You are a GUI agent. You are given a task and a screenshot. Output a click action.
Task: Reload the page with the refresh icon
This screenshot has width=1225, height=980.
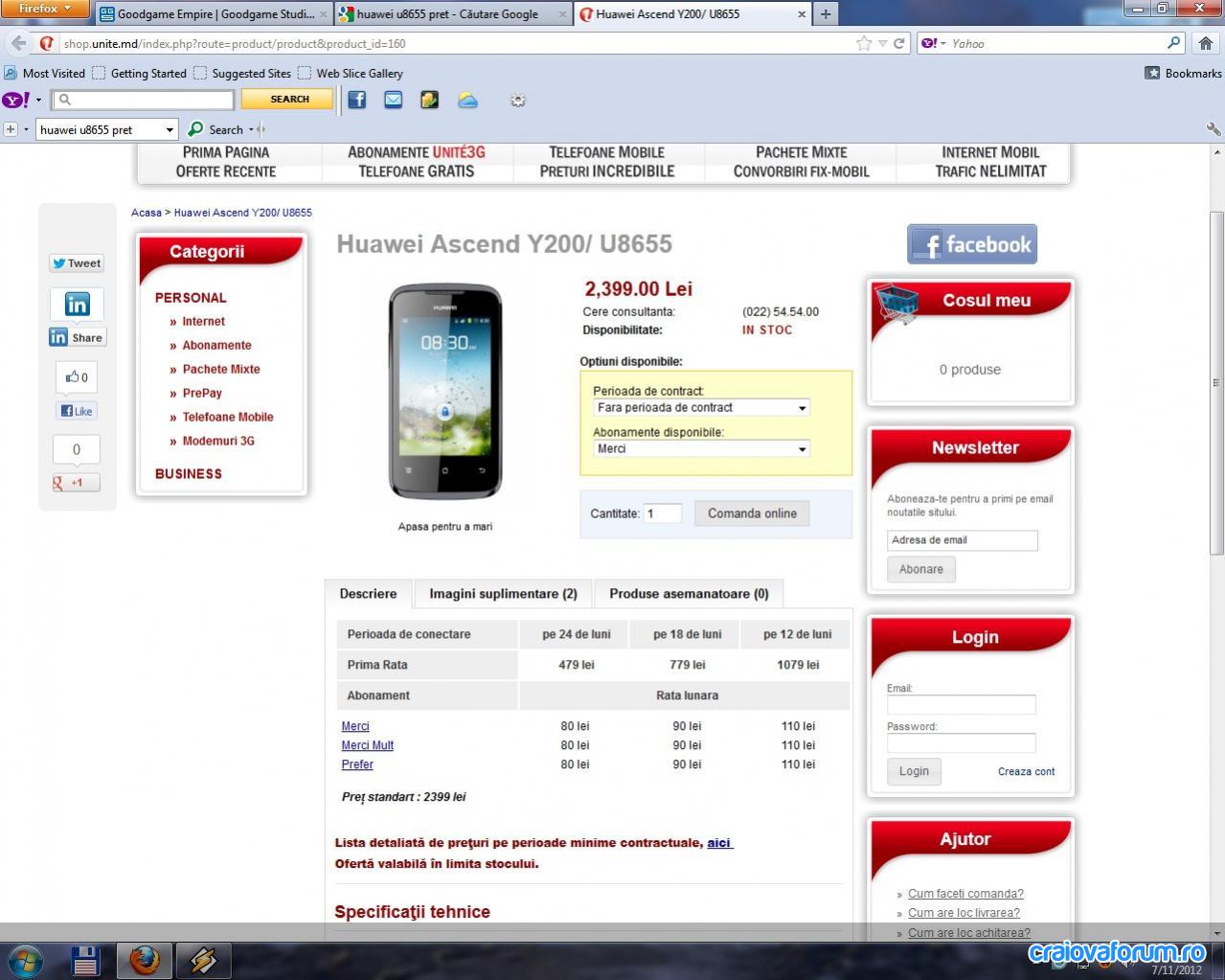tap(899, 43)
